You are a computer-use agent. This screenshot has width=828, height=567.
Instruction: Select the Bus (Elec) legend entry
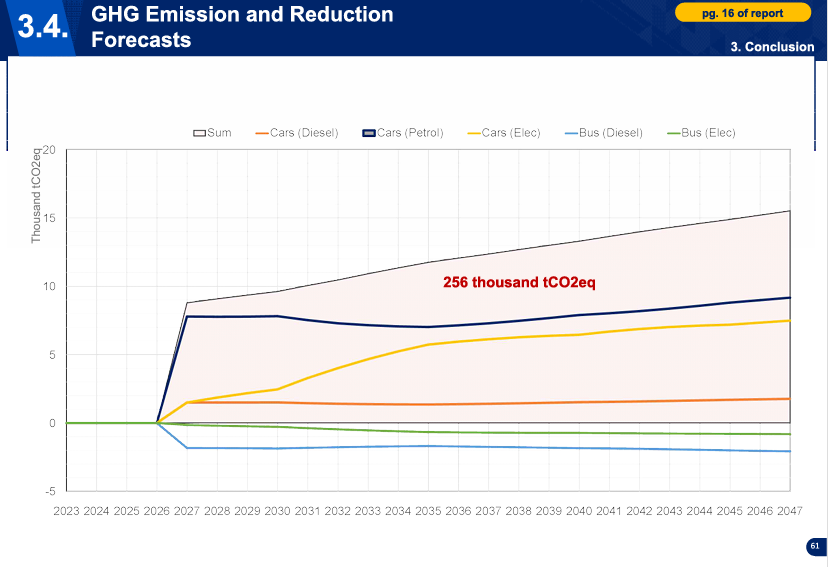tap(701, 133)
